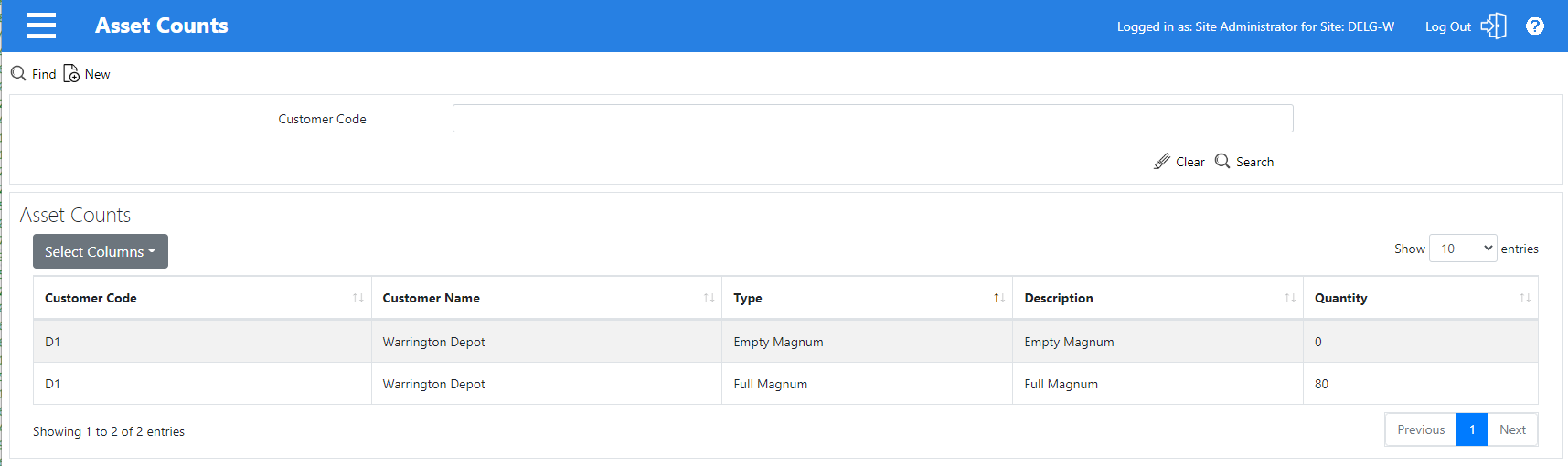
Task: Go to the Previous page
Action: (1421, 429)
